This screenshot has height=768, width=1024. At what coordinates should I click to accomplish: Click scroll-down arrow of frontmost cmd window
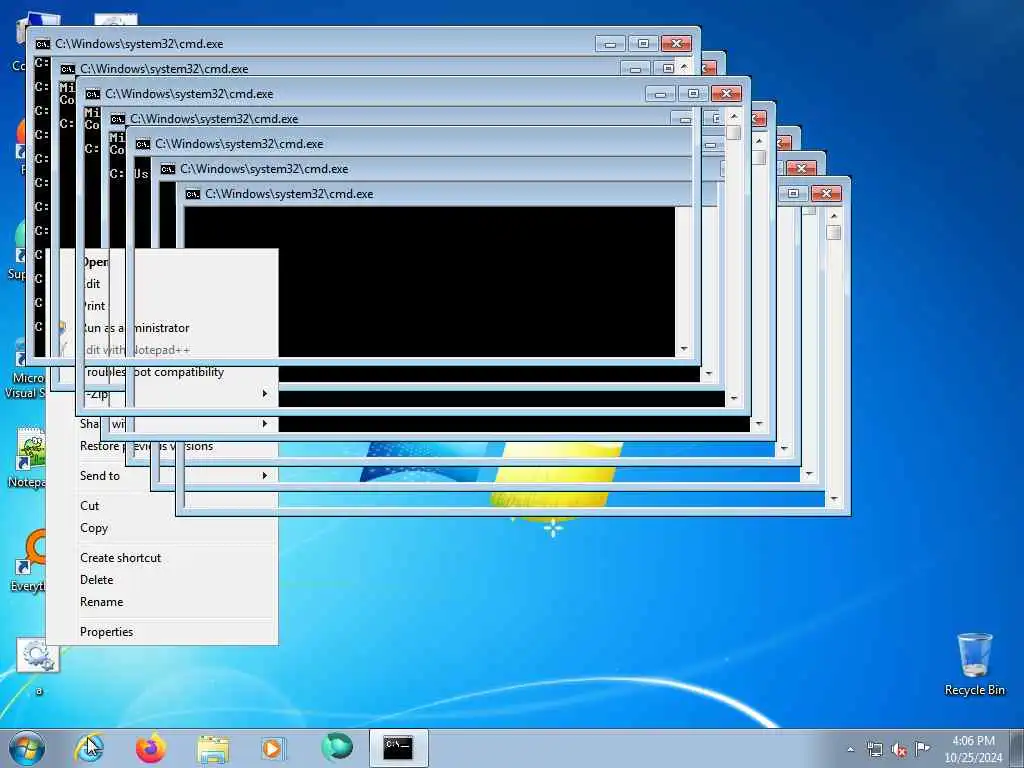(x=684, y=349)
